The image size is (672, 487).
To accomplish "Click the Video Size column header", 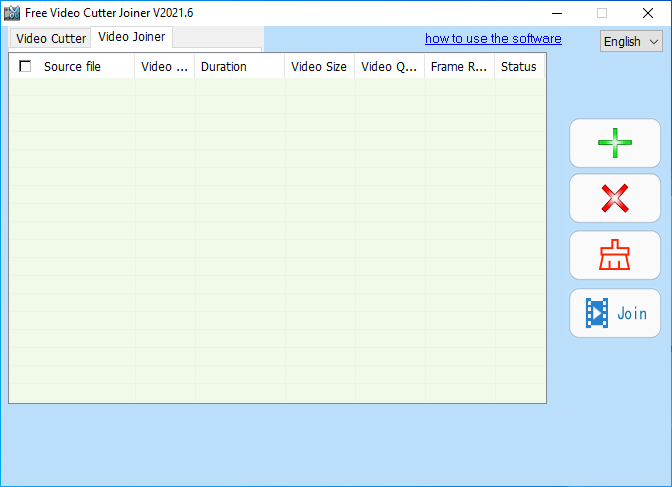I will coord(318,67).
